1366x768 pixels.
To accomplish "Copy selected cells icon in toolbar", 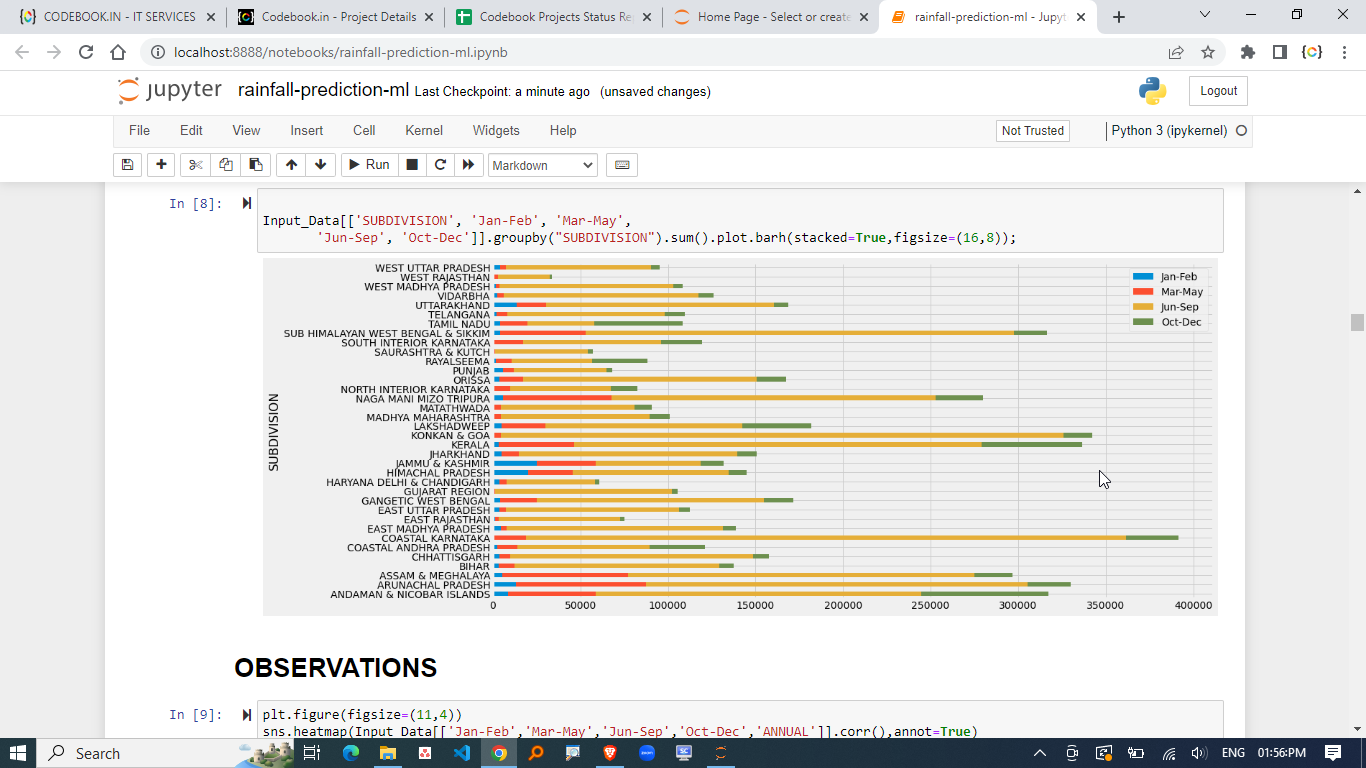I will coord(226,165).
